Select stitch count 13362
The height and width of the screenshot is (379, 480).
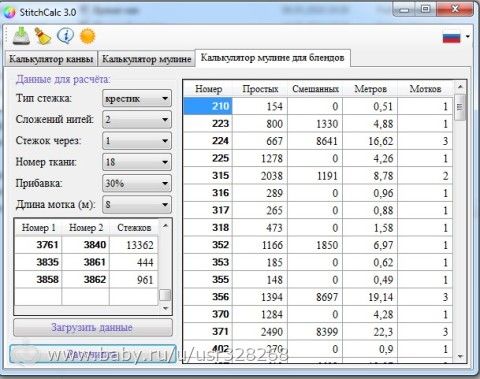(134, 245)
